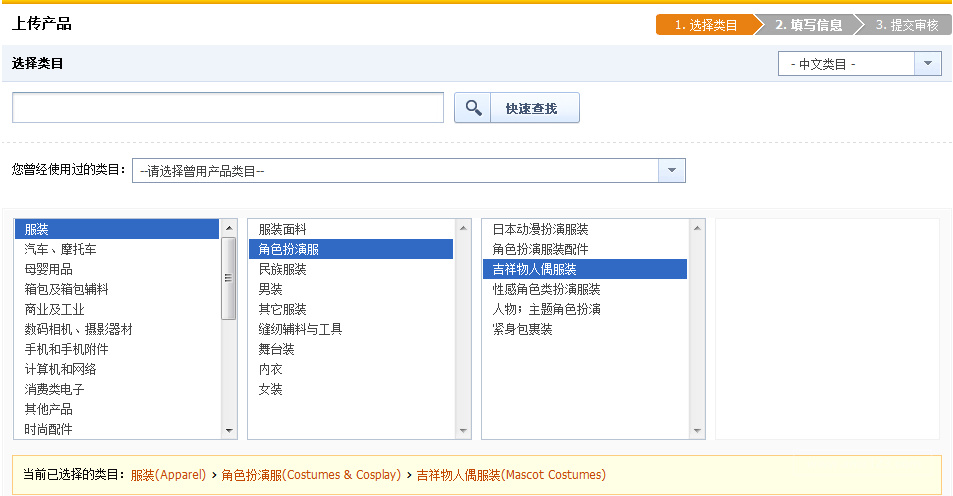Viewport: 953px width, 496px height.
Task: Choose 母婴用品 category
Action: tap(49, 269)
